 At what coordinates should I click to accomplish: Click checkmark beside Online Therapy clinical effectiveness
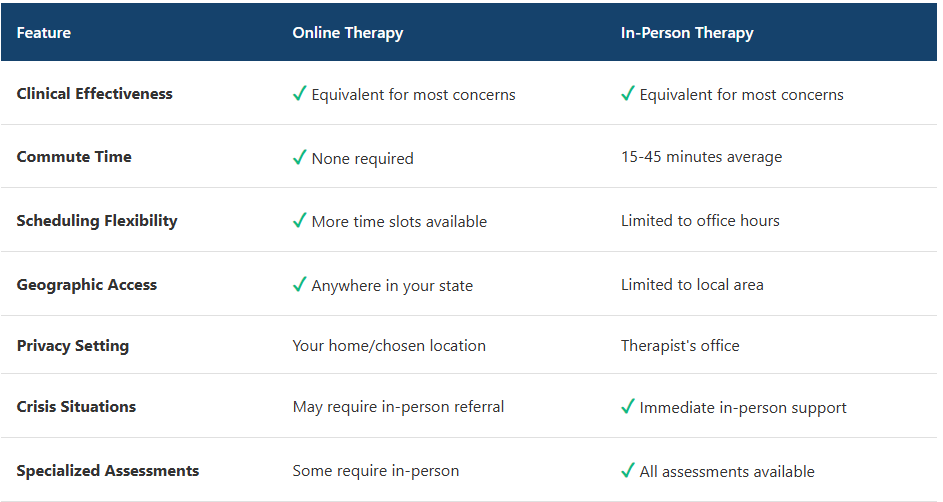click(x=299, y=94)
